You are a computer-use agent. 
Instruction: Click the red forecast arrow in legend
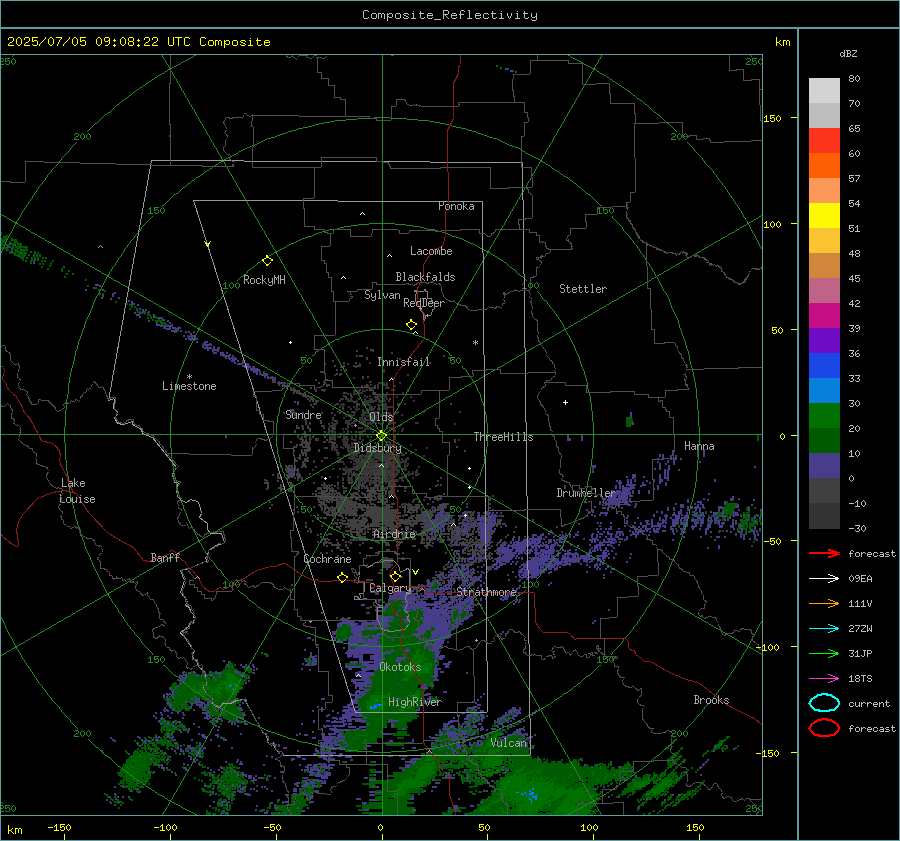(x=824, y=553)
